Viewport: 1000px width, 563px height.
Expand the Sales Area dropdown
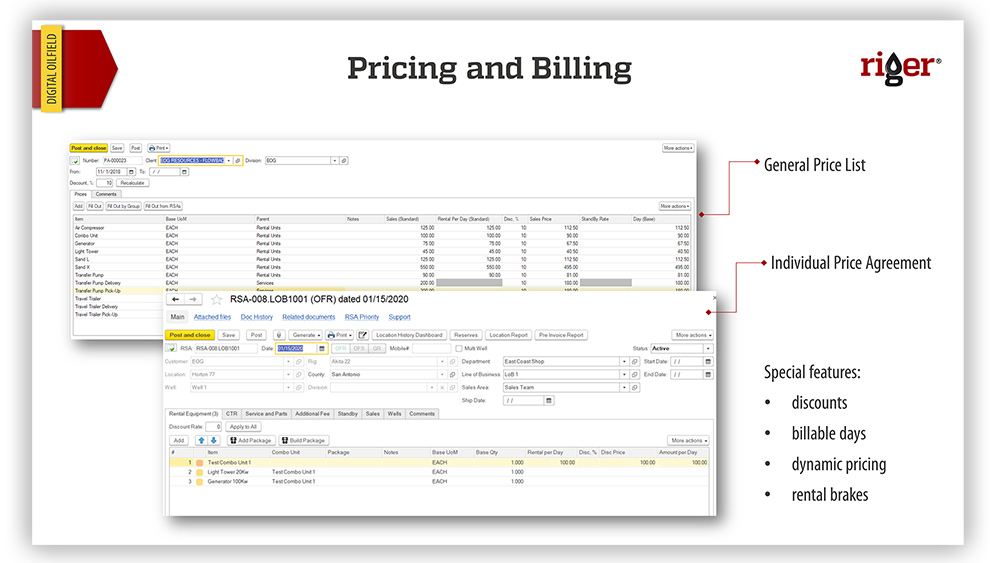point(623,387)
